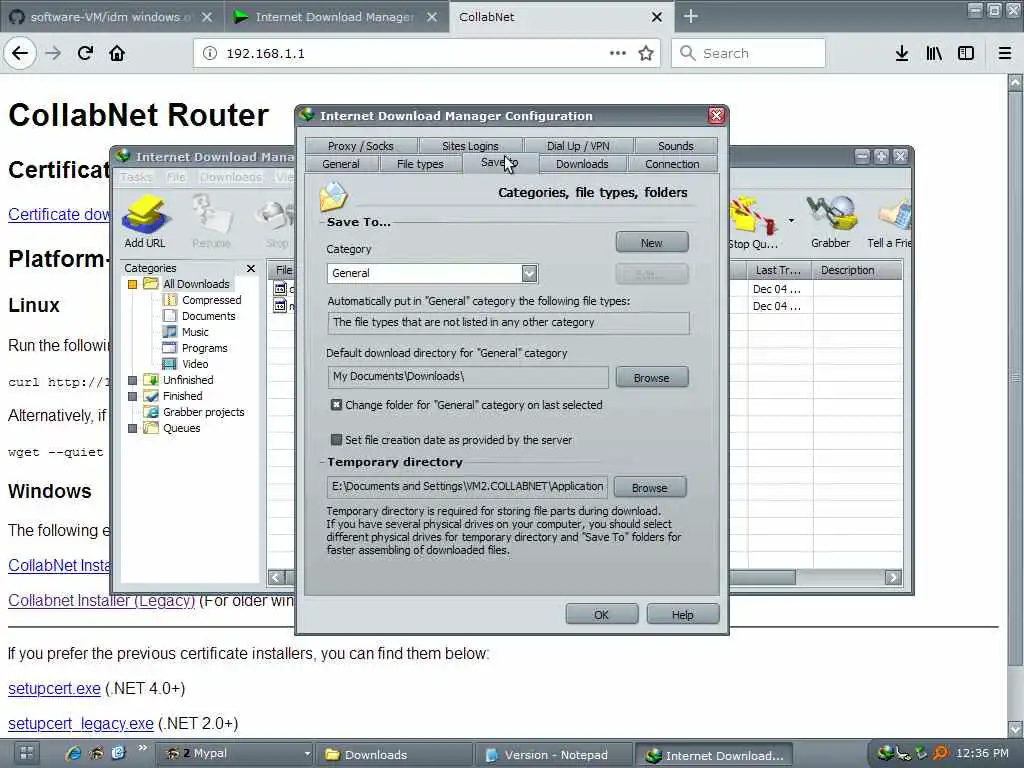Open the hamburger application menu
Image resolution: width=1024 pixels, height=768 pixels.
(1004, 53)
